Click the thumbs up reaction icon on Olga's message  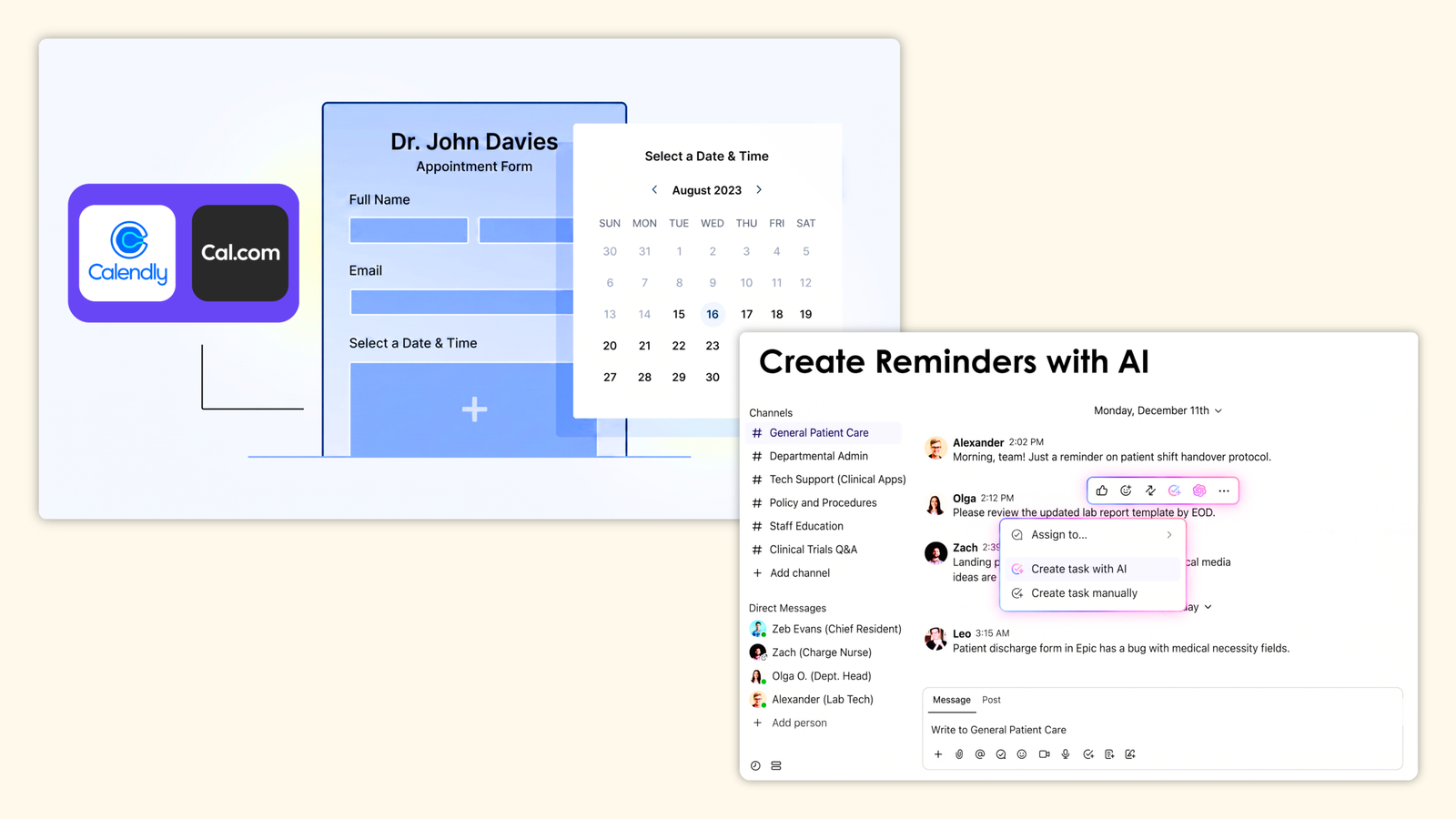[x=1102, y=490]
